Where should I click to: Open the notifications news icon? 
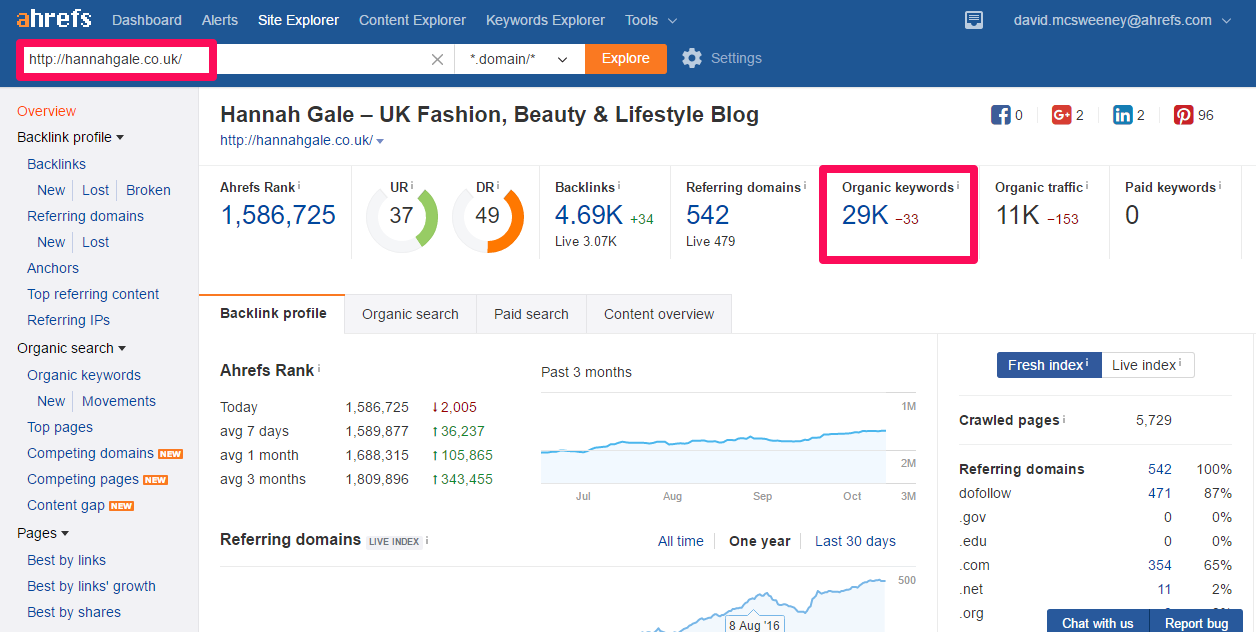tap(974, 20)
